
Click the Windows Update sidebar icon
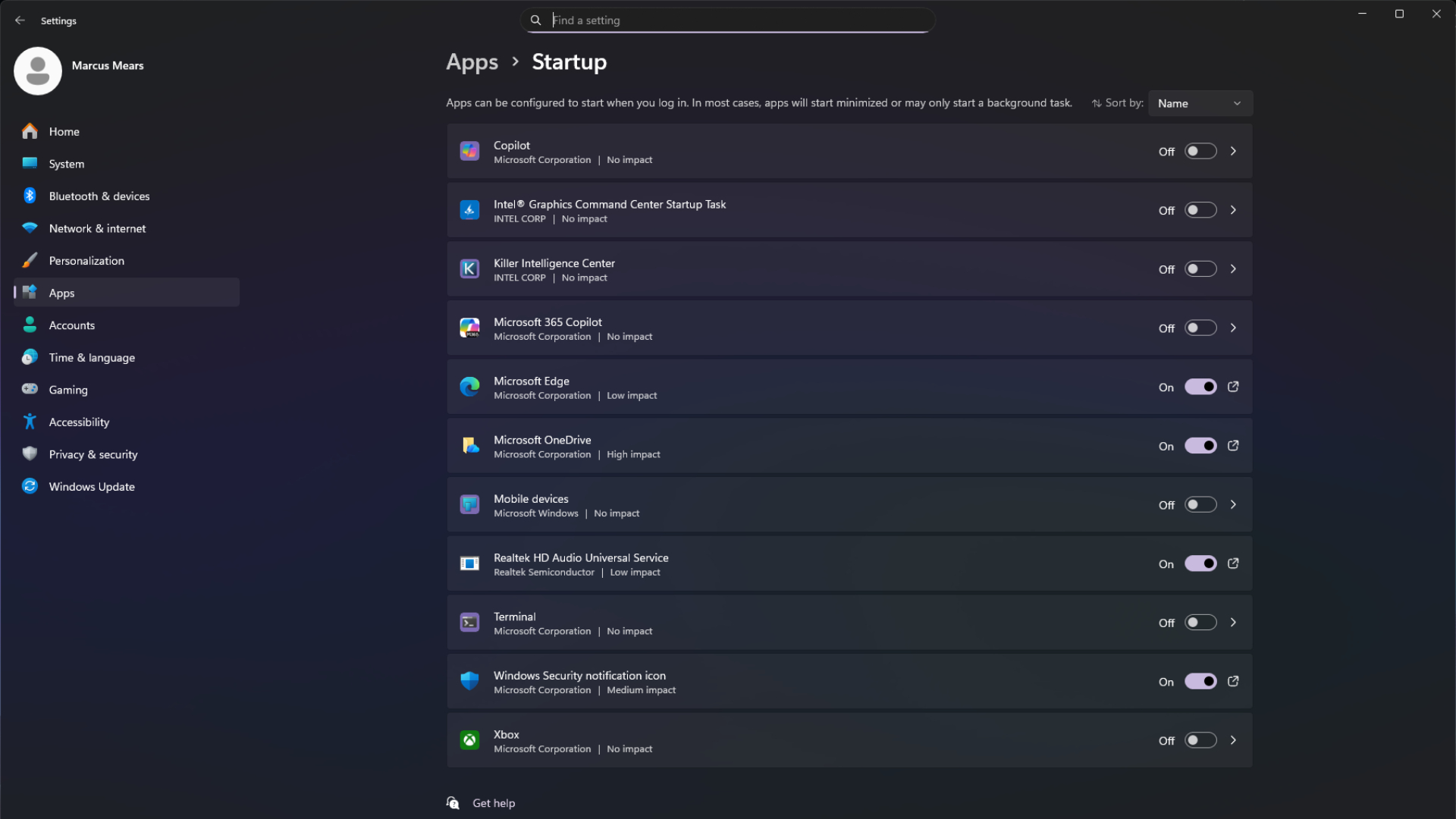[30, 486]
